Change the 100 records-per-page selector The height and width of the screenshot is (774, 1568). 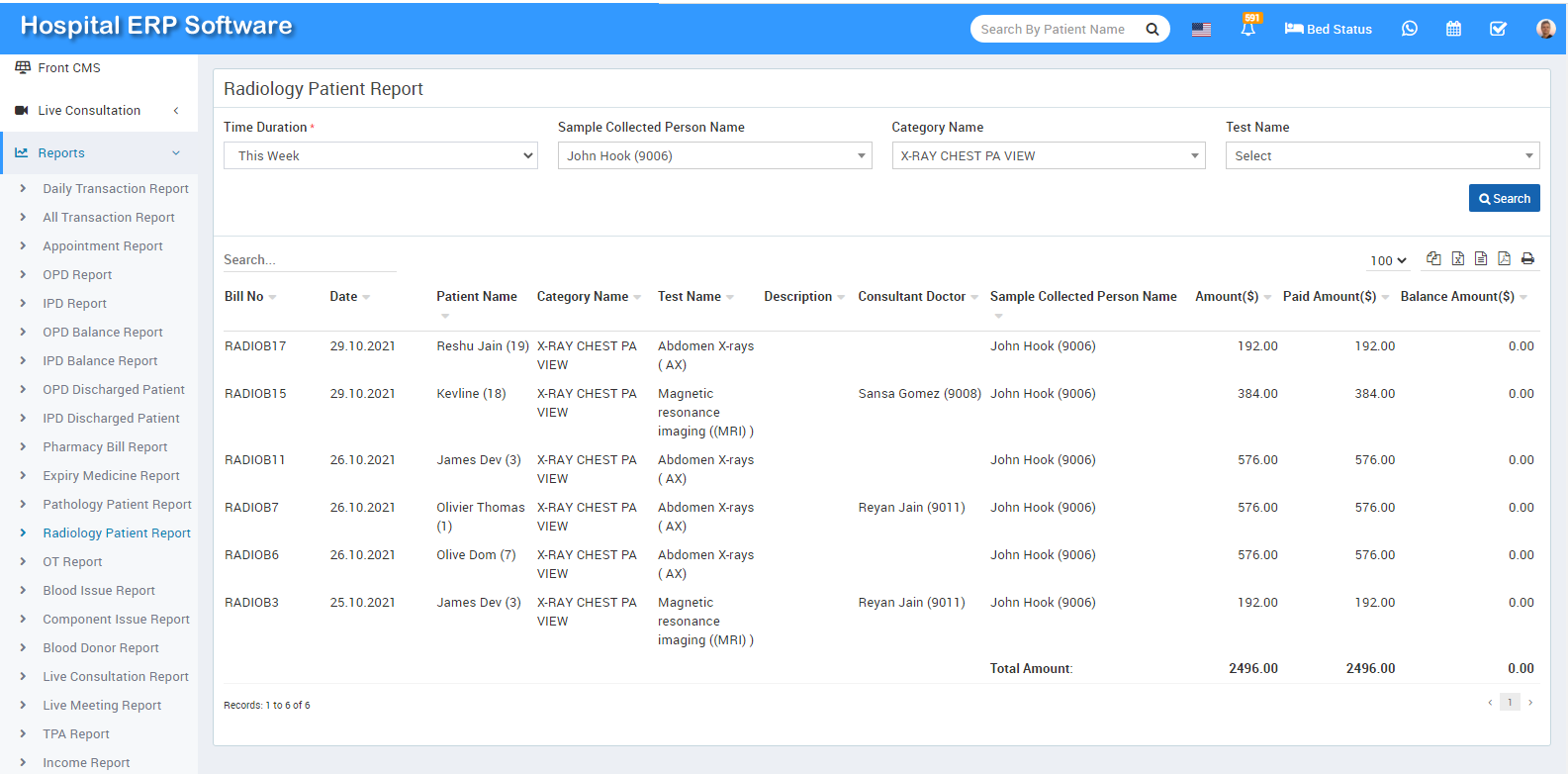(x=1388, y=260)
